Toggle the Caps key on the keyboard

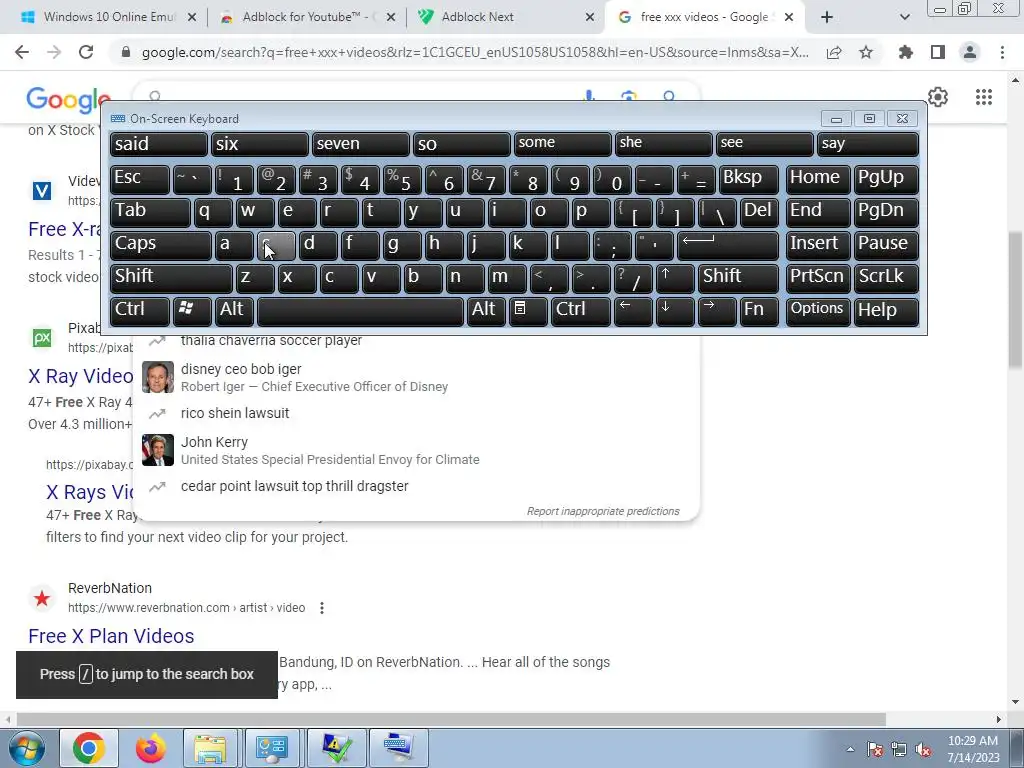(160, 245)
